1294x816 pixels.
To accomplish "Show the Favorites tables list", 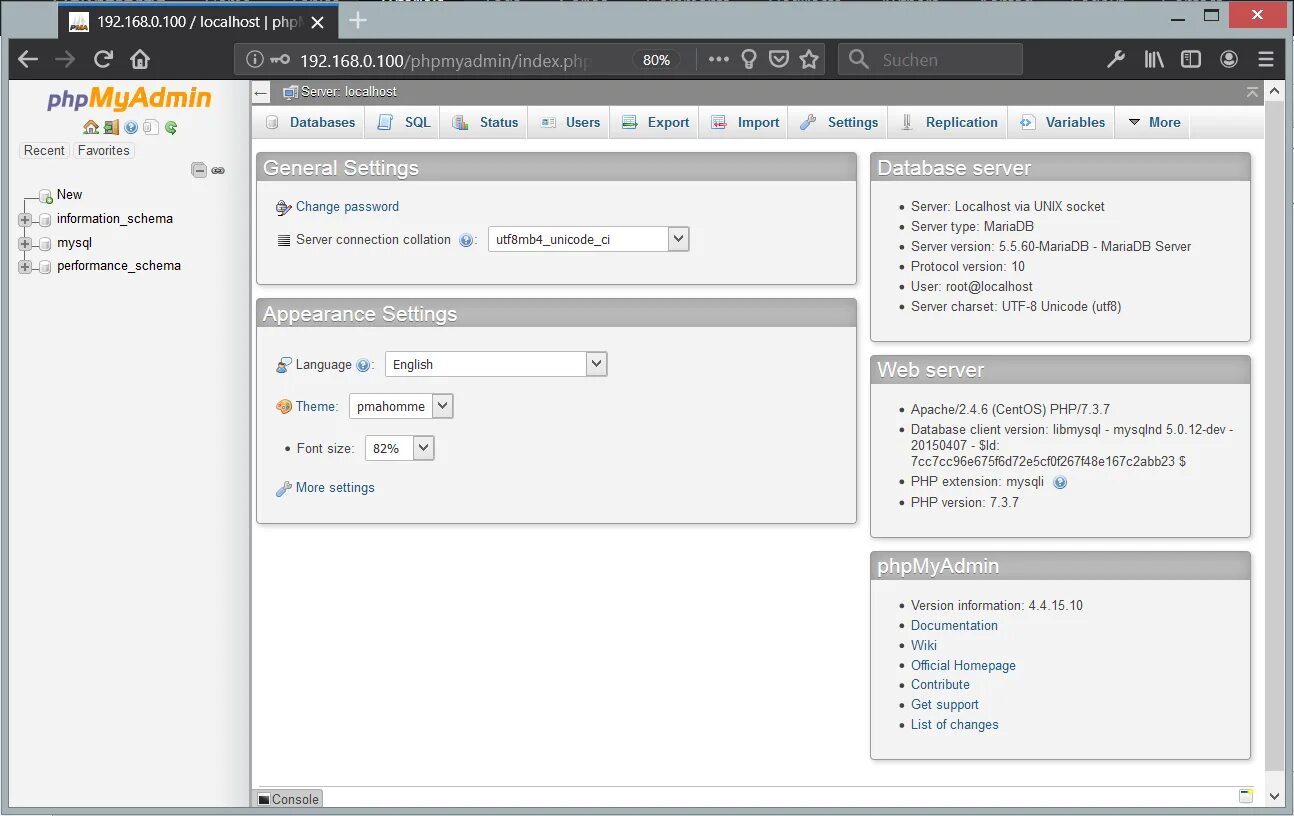I will (x=104, y=151).
